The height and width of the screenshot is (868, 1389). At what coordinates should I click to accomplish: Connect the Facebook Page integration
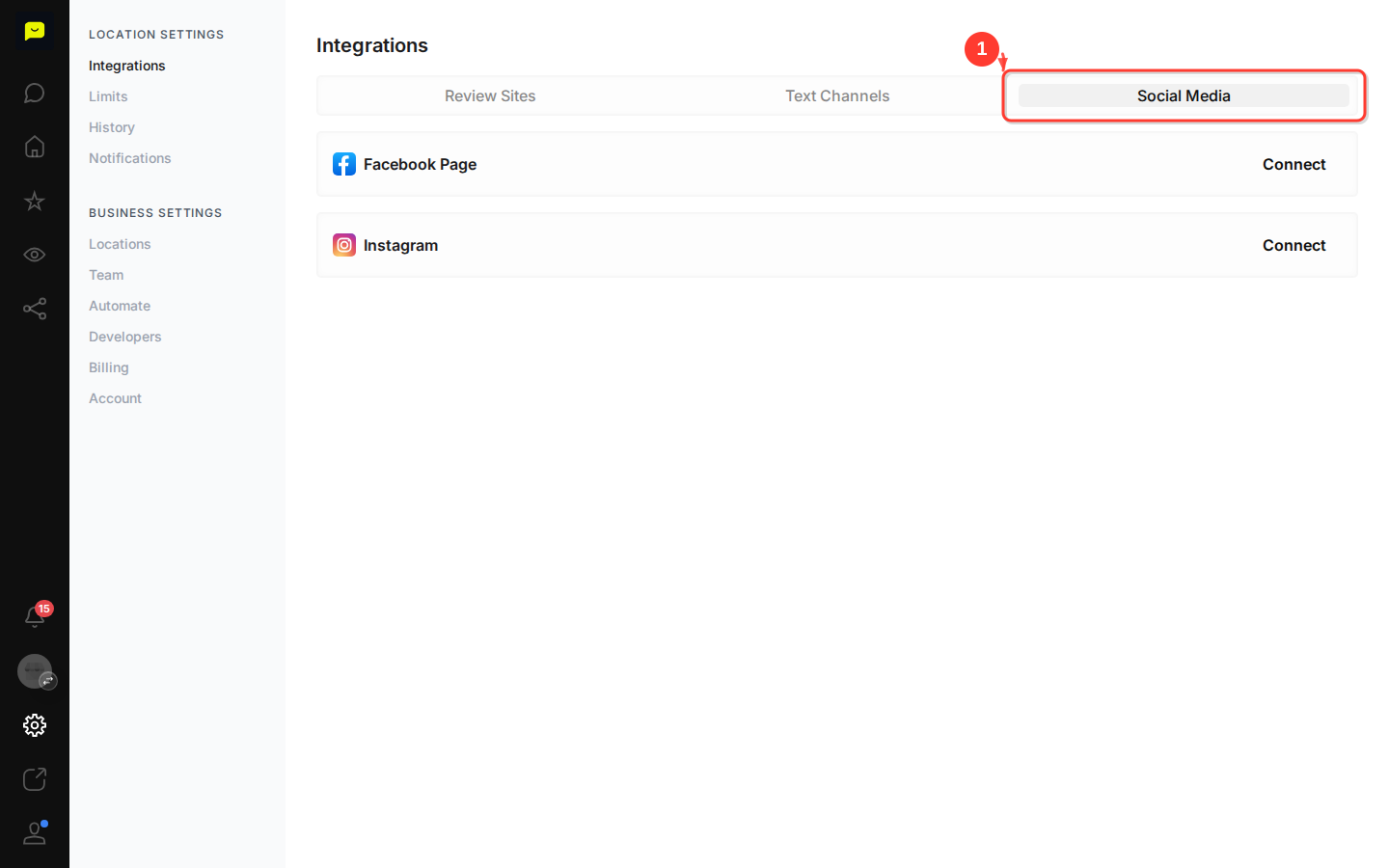(x=1294, y=164)
